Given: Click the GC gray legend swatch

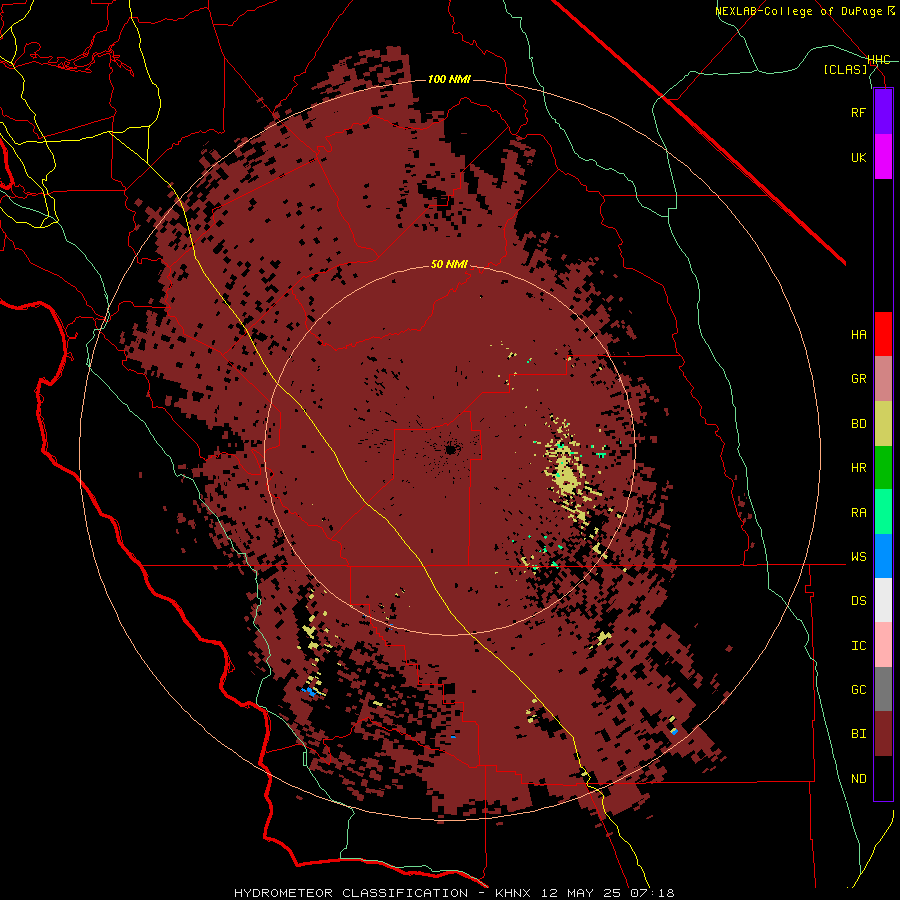Looking at the screenshot, I should pos(883,689).
